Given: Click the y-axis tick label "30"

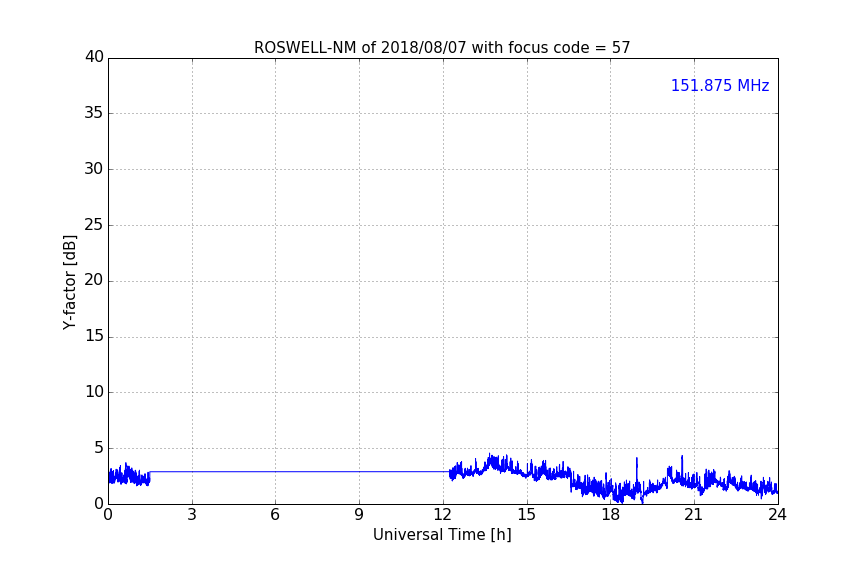Looking at the screenshot, I should [94, 169].
